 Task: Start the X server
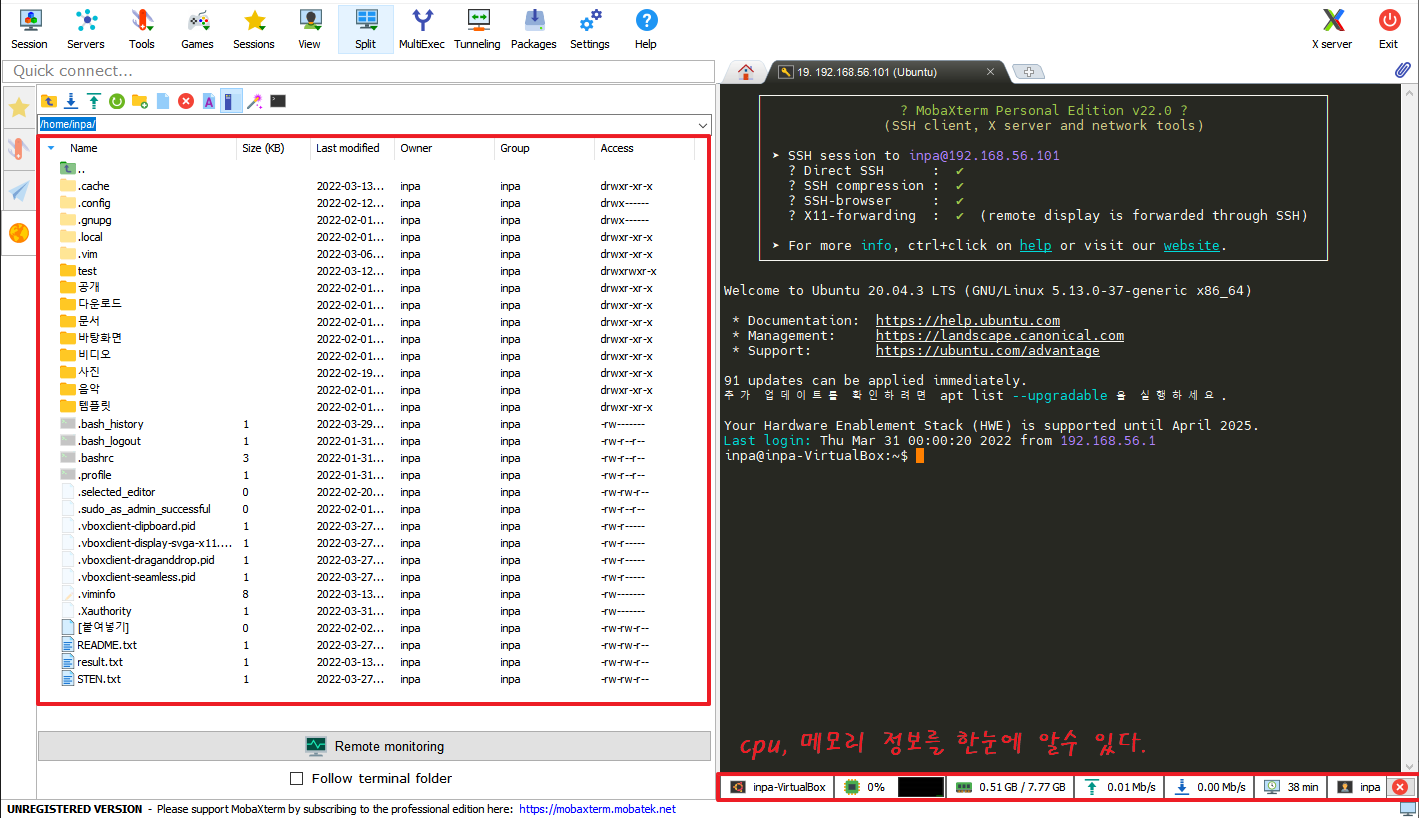coord(1332,28)
